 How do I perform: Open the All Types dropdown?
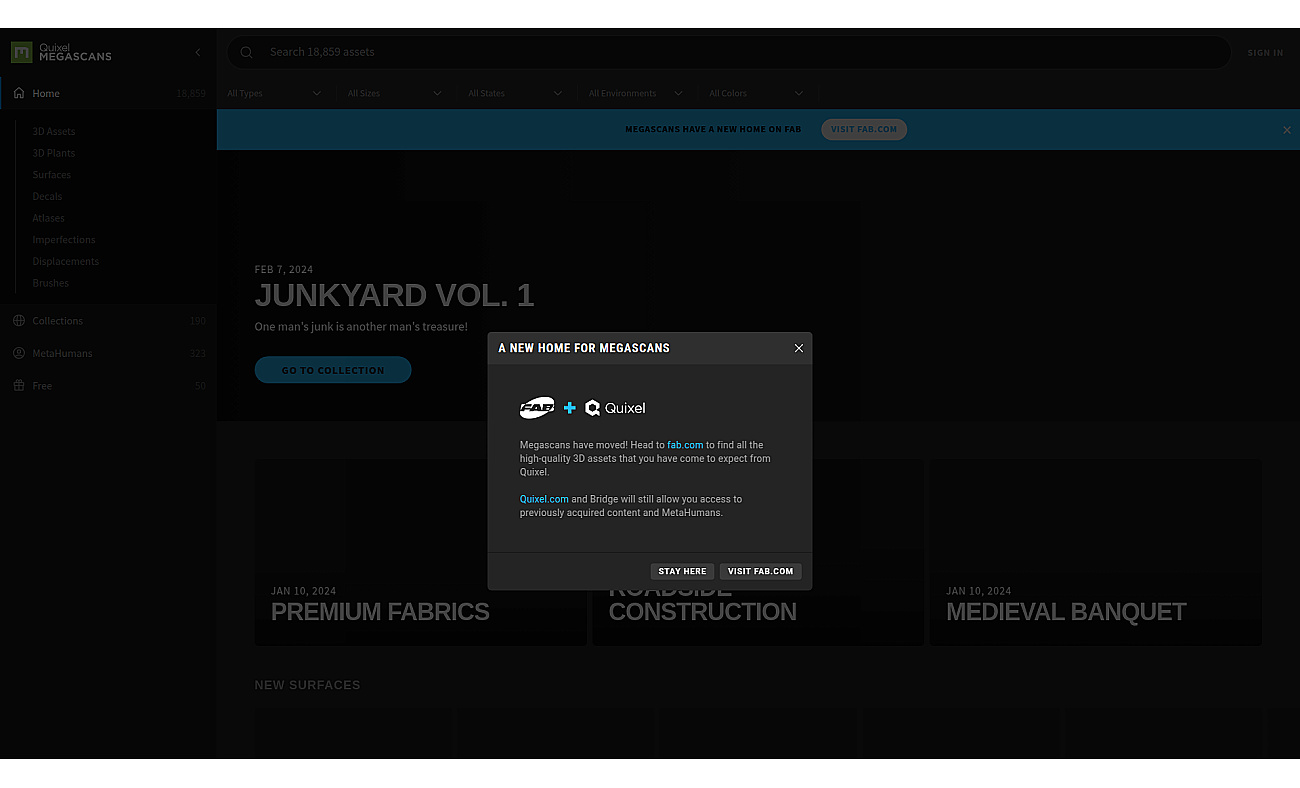point(275,93)
